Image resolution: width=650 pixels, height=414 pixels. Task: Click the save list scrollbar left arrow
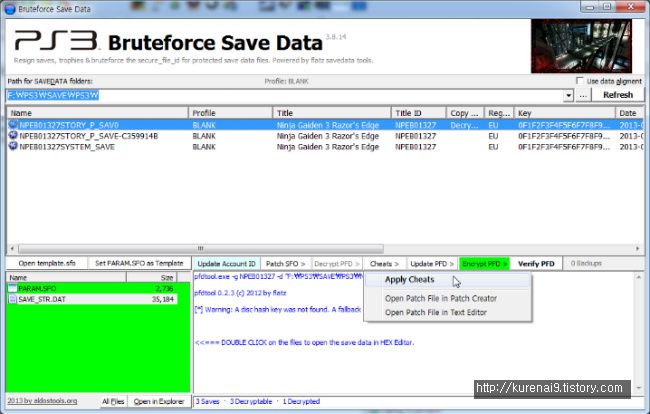point(12,249)
